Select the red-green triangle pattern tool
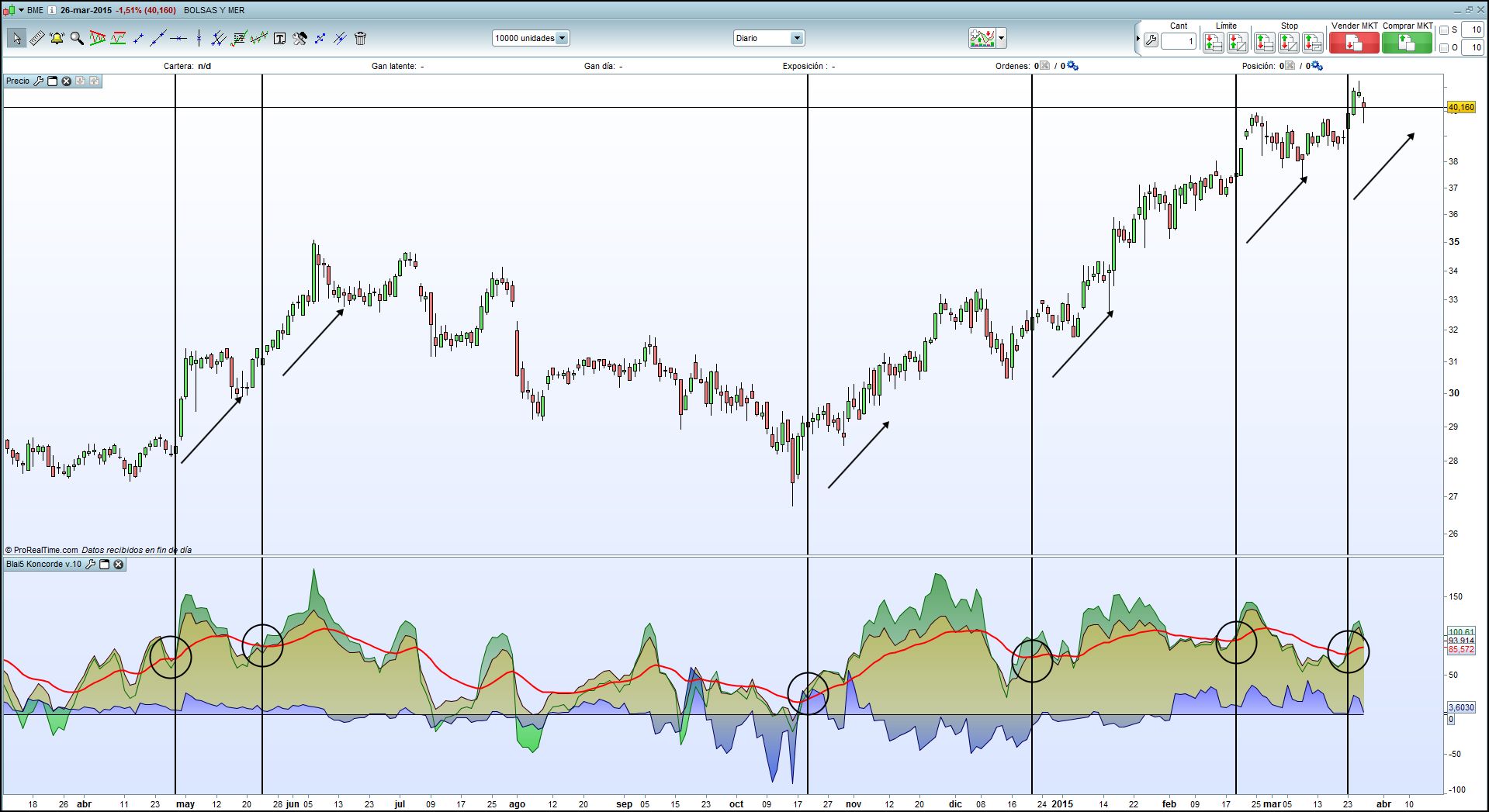 (97, 38)
